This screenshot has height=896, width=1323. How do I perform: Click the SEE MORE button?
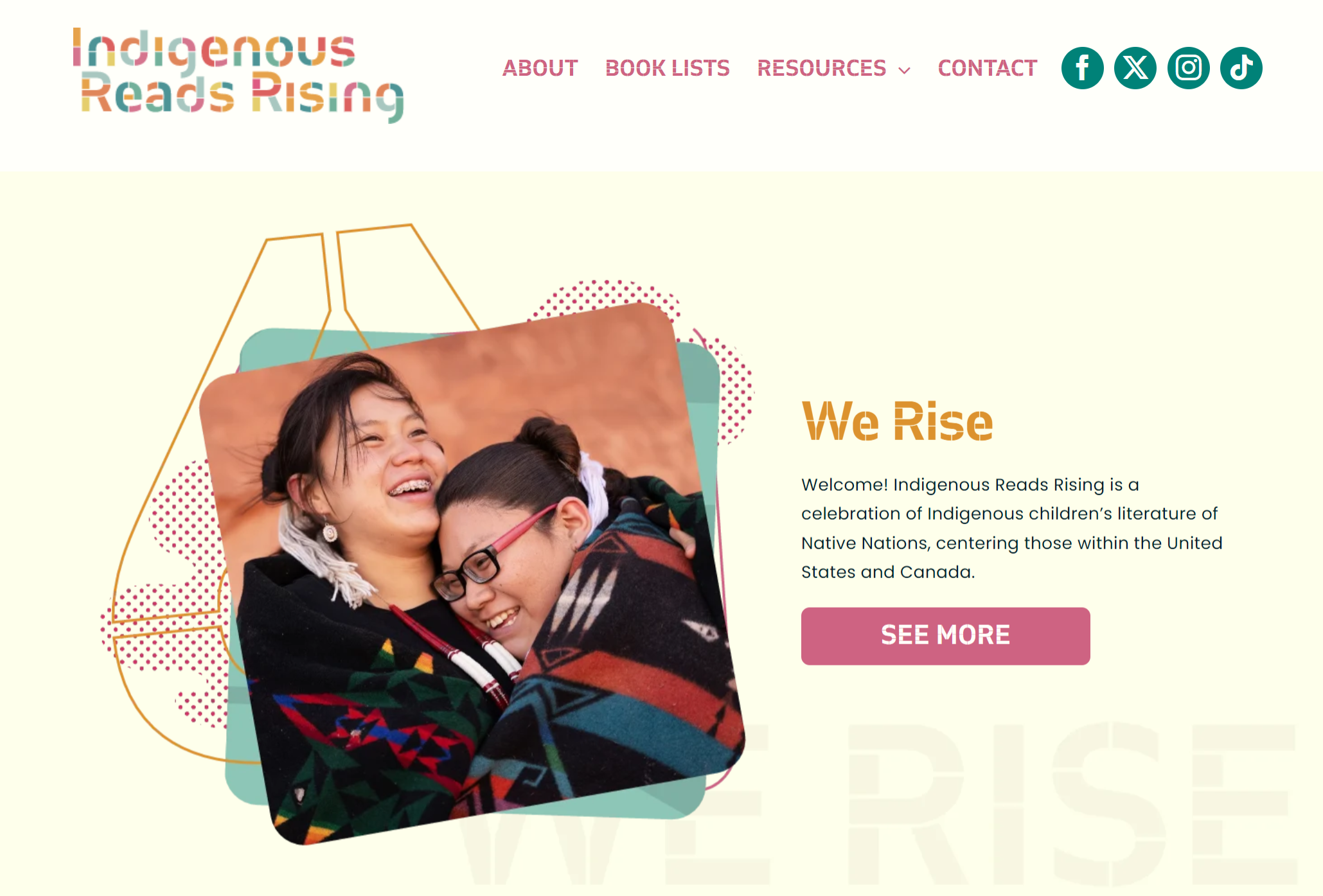click(945, 636)
